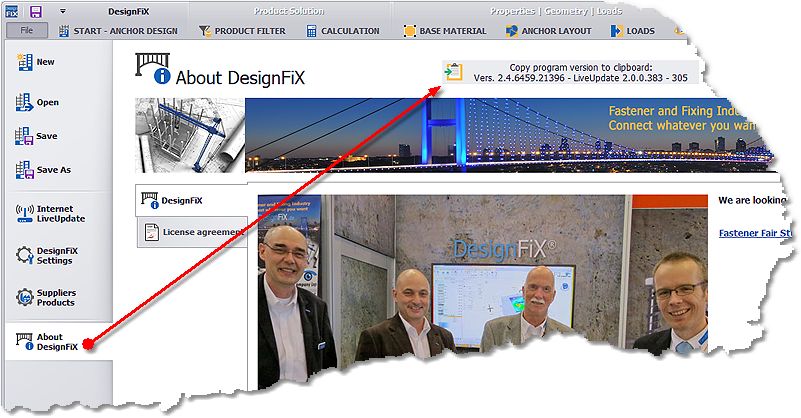Click the START - ANCHOR DESIGN icon
Image resolution: width=801 pixels, height=418 pixels.
pos(64,31)
